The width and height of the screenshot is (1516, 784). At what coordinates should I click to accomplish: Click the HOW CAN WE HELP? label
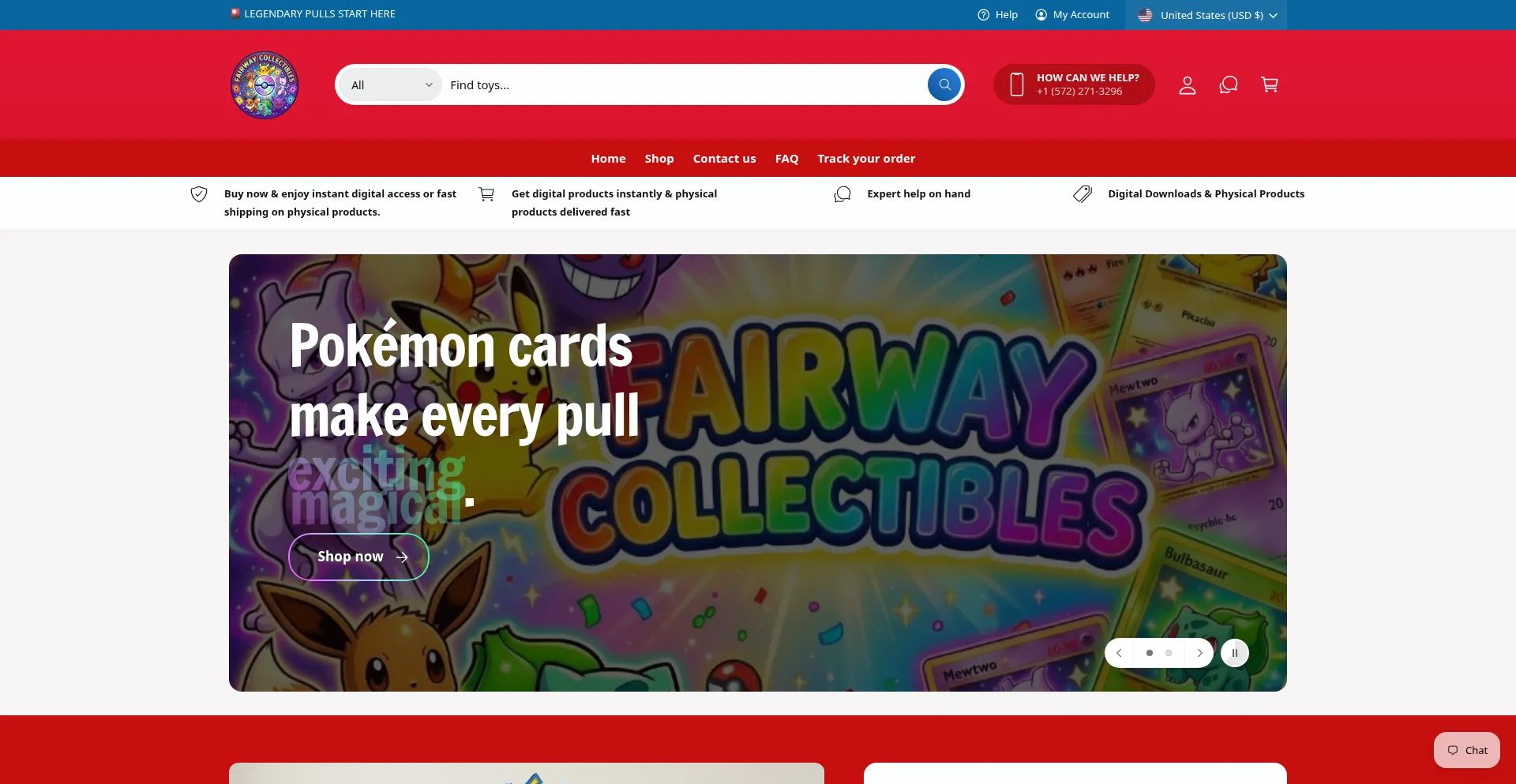1088,78
